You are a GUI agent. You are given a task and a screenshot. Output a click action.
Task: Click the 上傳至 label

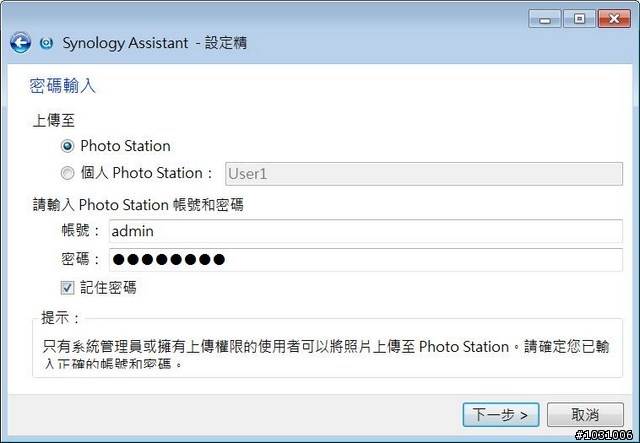point(53,120)
